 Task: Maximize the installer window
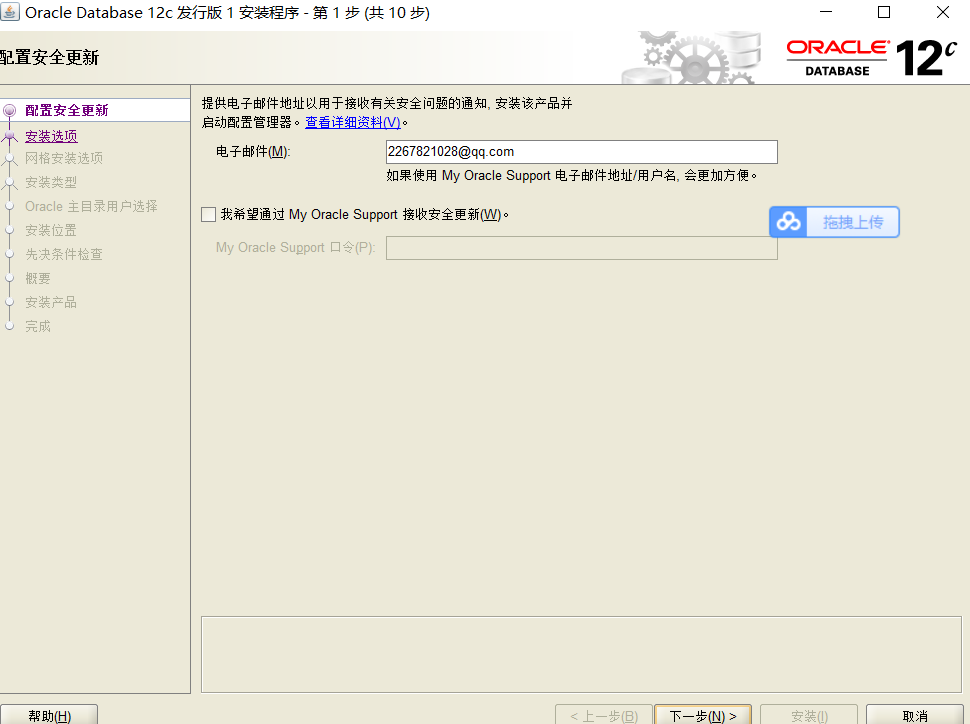884,12
